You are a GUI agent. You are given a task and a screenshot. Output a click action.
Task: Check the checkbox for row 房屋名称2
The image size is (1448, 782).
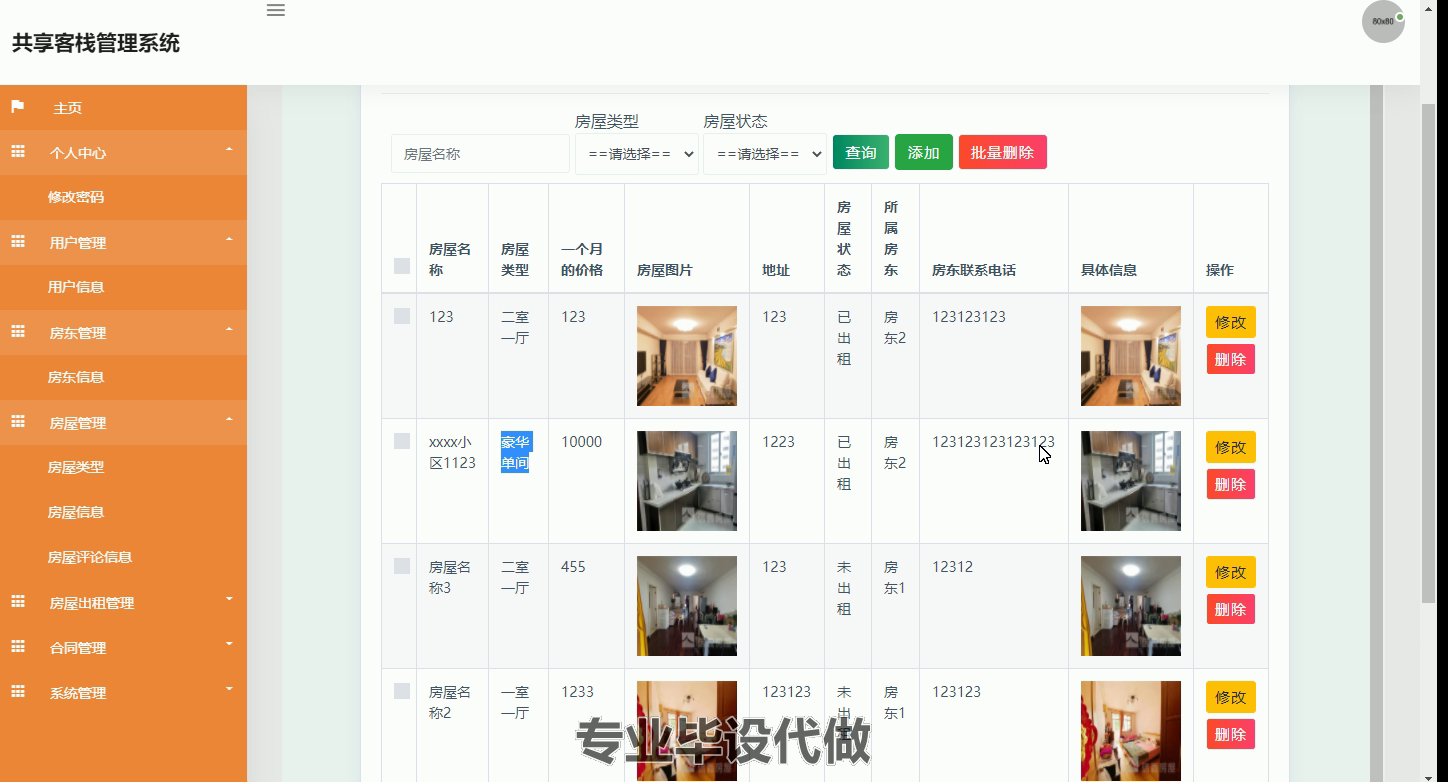[x=402, y=691]
